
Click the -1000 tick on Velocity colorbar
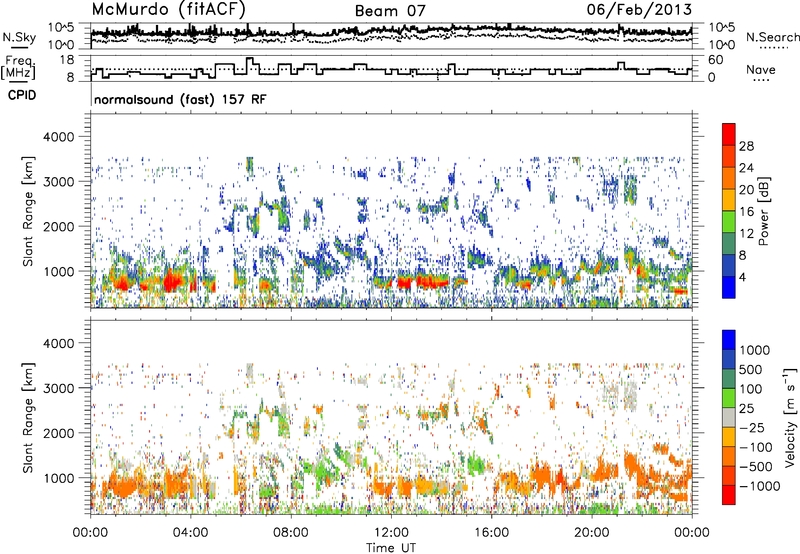[x=760, y=486]
